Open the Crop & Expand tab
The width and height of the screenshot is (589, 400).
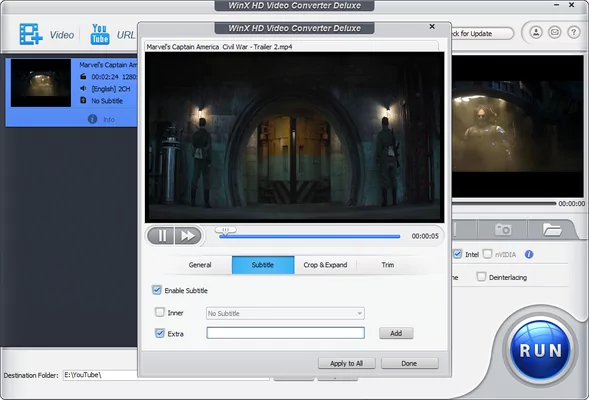pos(325,265)
